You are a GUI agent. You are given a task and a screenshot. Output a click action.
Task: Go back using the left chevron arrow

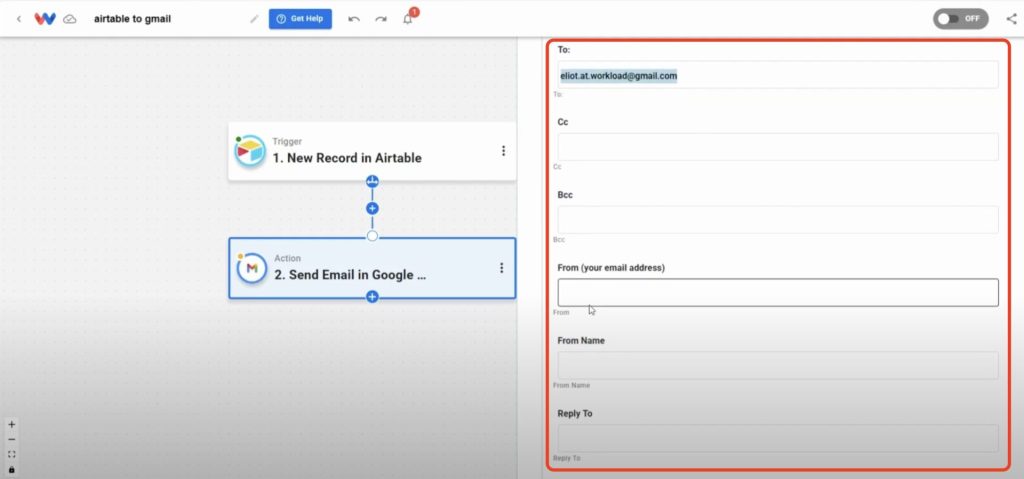coord(18,19)
